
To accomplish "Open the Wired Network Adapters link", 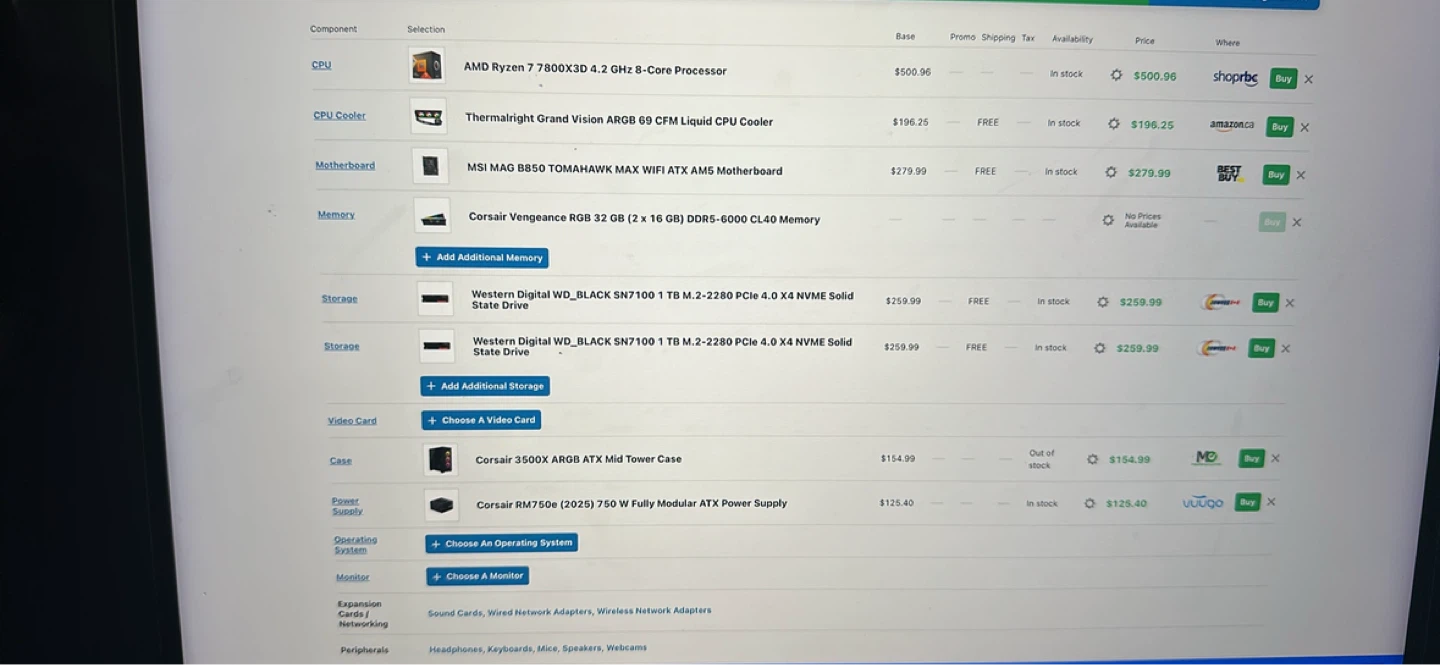I will point(540,612).
